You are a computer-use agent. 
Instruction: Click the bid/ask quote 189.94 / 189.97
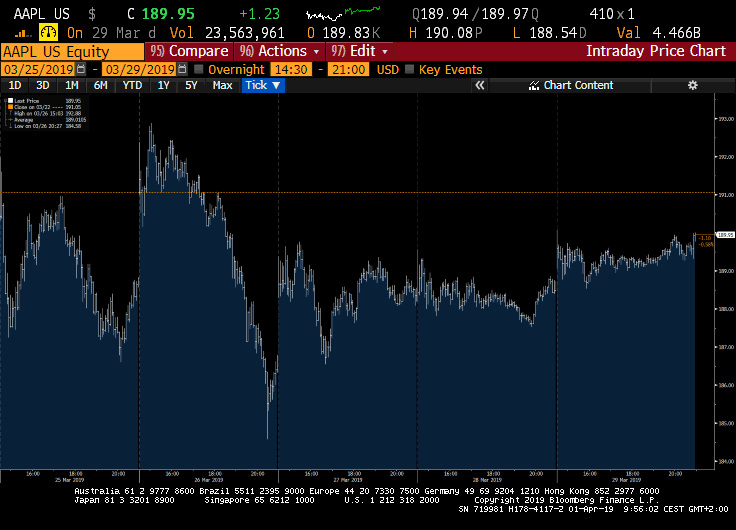click(475, 14)
